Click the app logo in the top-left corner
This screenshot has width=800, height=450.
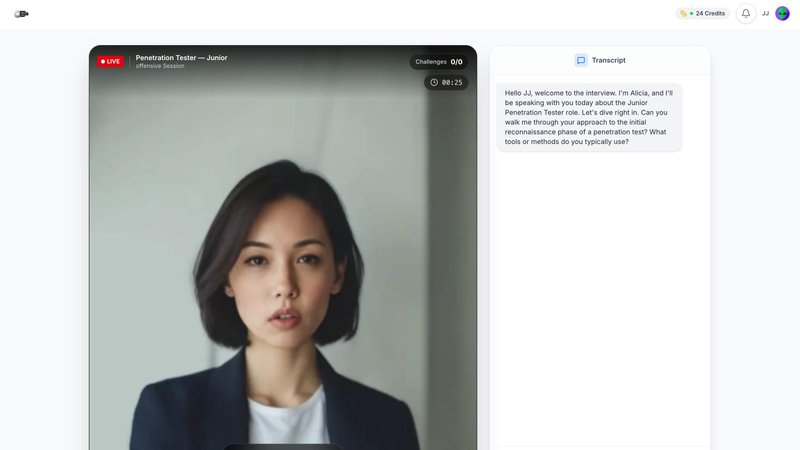coord(21,14)
